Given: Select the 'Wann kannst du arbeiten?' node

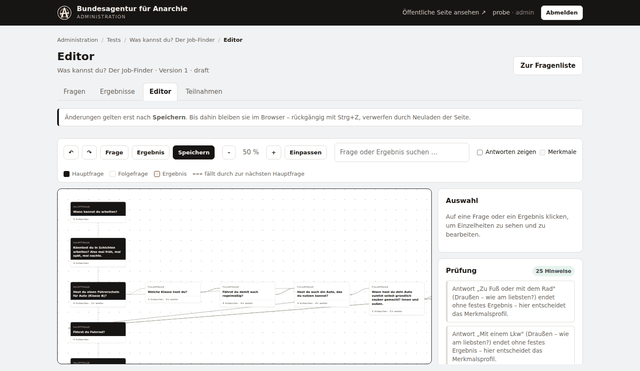Looking at the screenshot, I should point(98,212).
